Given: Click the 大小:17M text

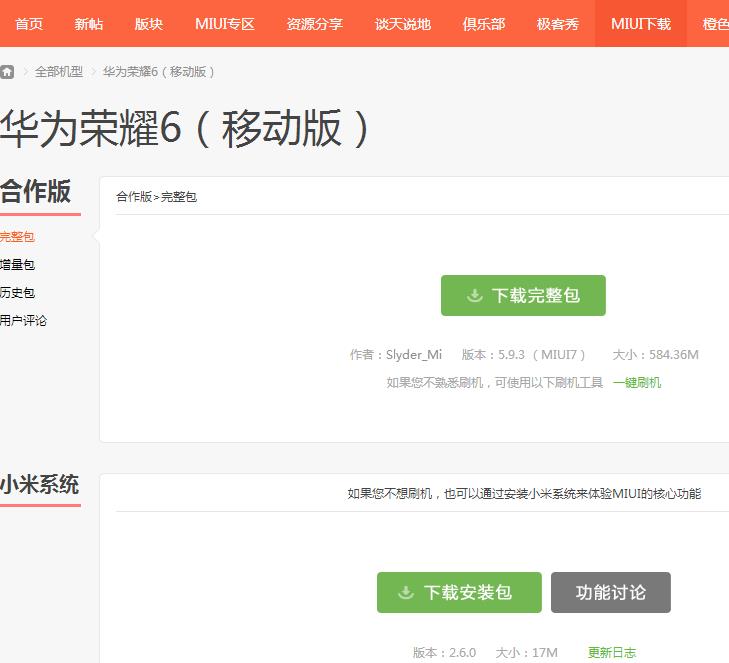Looking at the screenshot, I should click(x=527, y=652).
